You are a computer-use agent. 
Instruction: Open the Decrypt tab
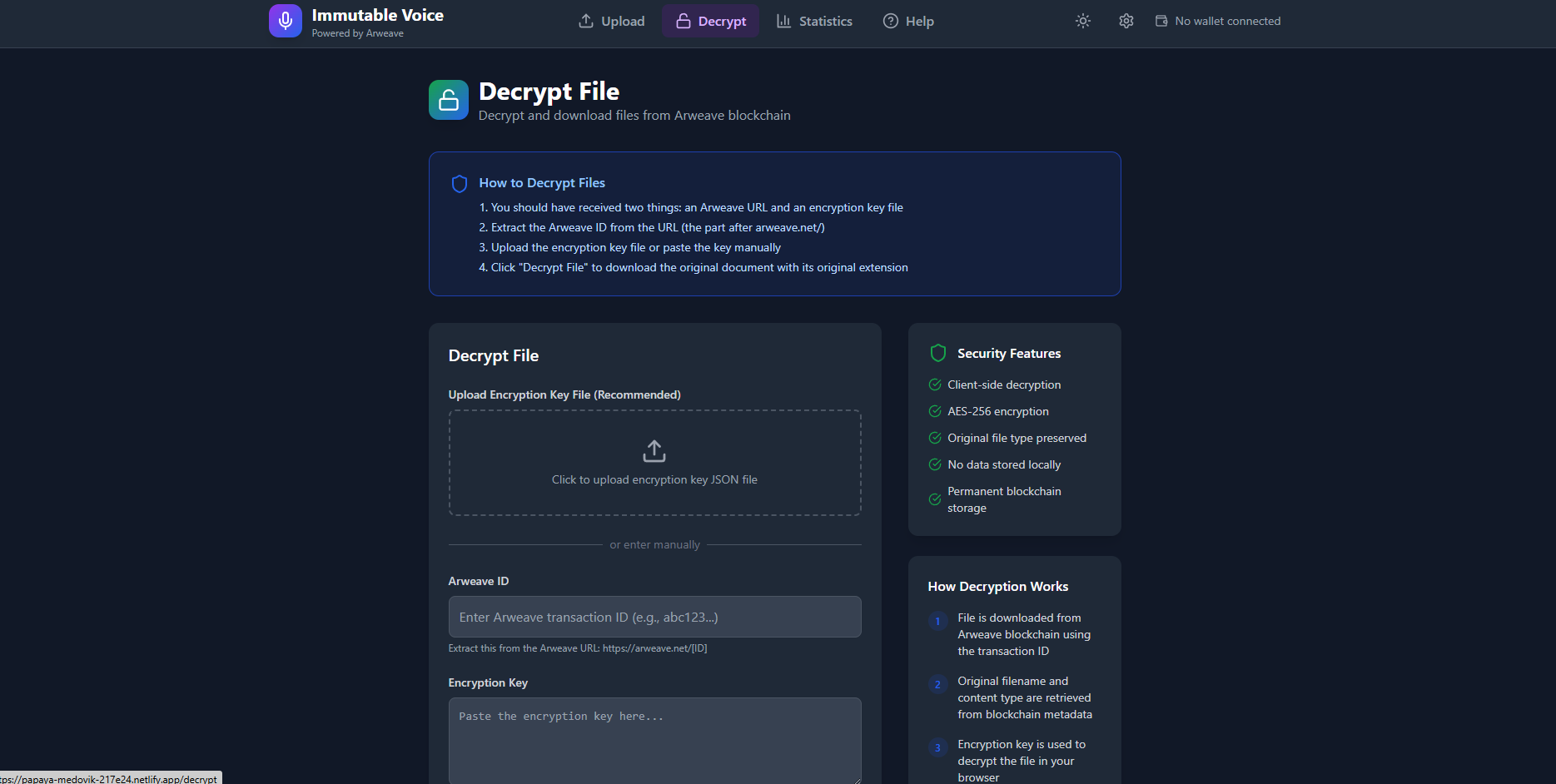710,21
